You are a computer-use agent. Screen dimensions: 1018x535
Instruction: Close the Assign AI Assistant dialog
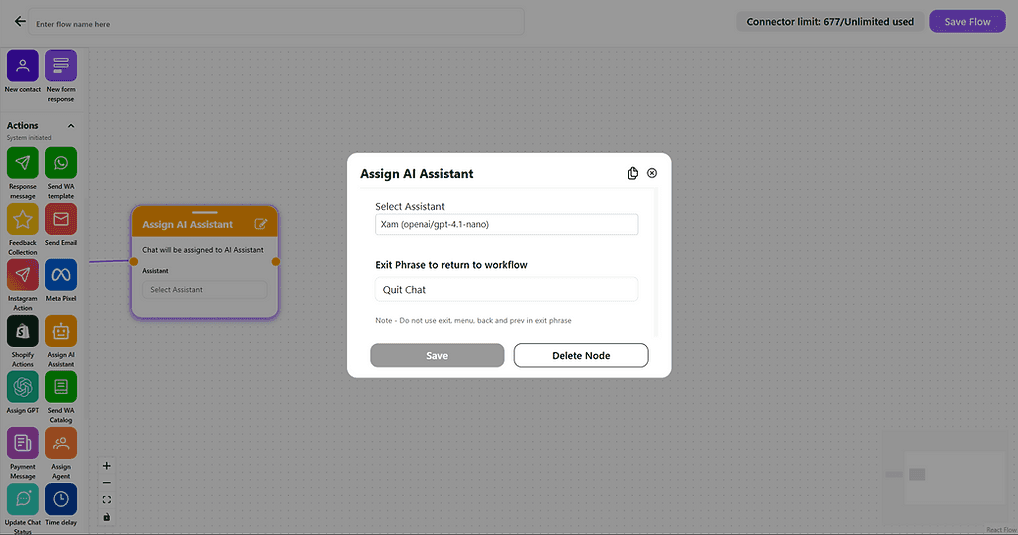tap(652, 173)
